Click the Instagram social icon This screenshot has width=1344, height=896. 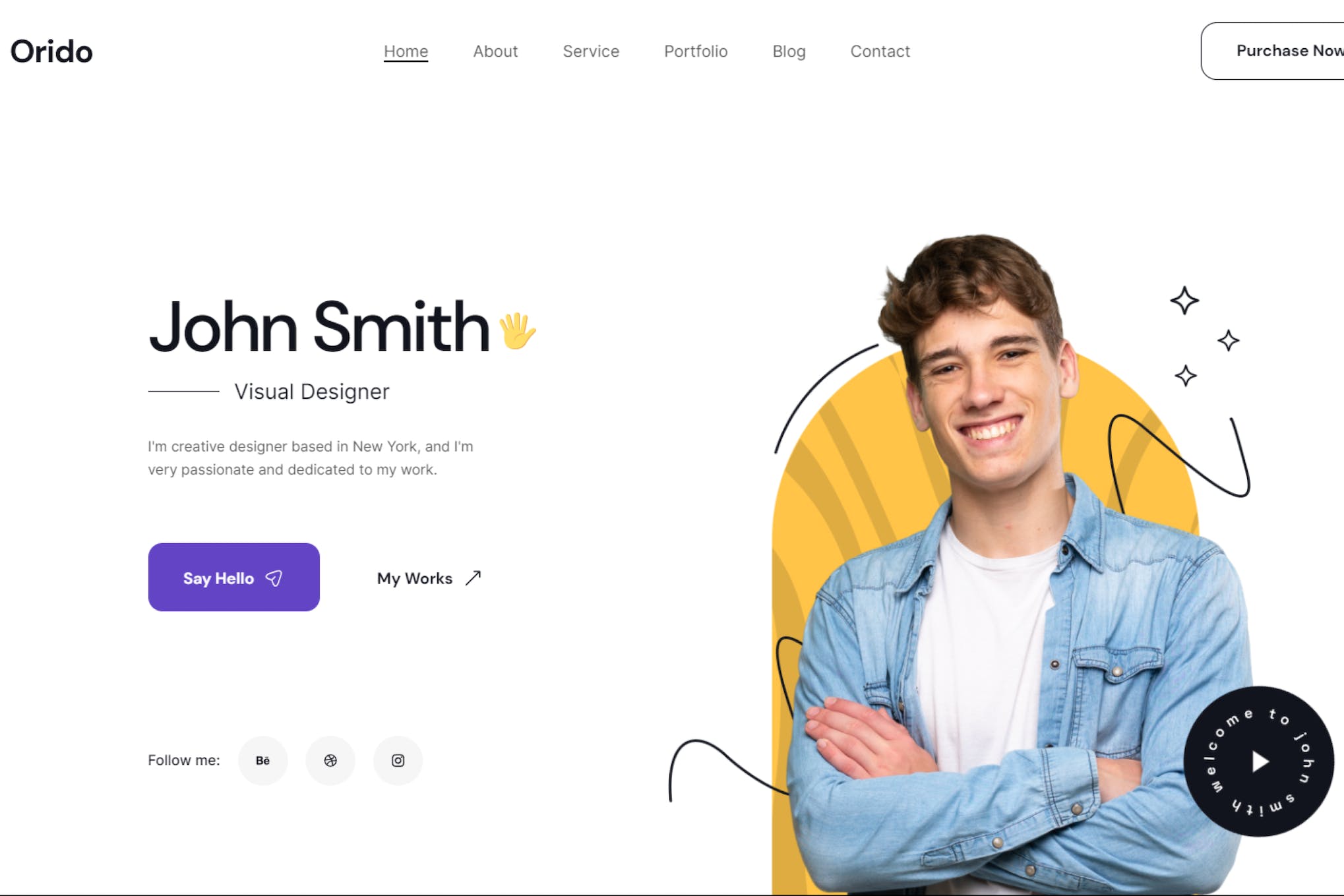click(397, 760)
